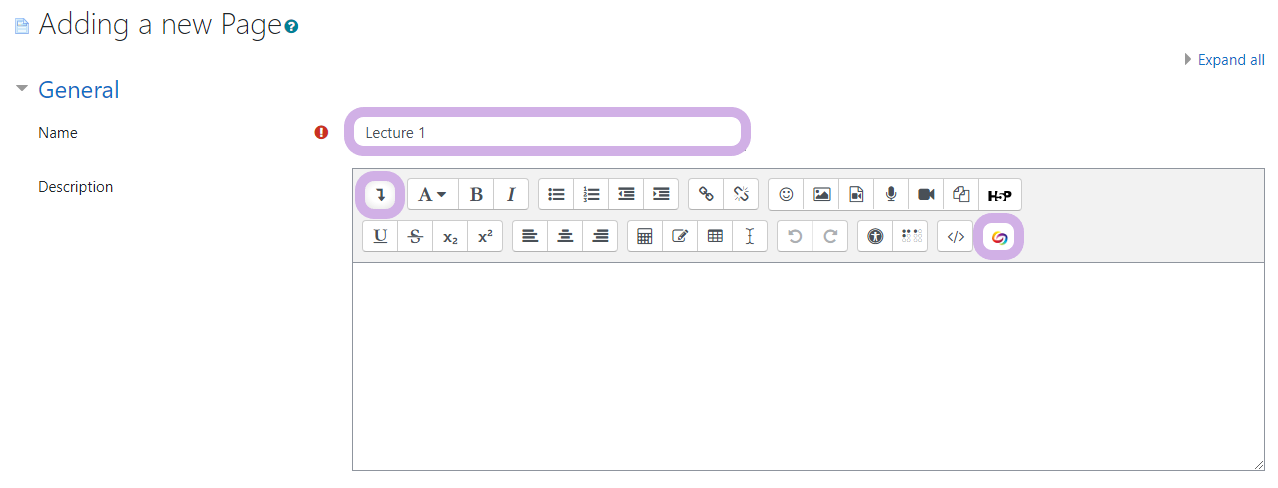Image resolution: width=1278 pixels, height=488 pixels.
Task: Open the paragraph styles dropdown
Action: (432, 194)
